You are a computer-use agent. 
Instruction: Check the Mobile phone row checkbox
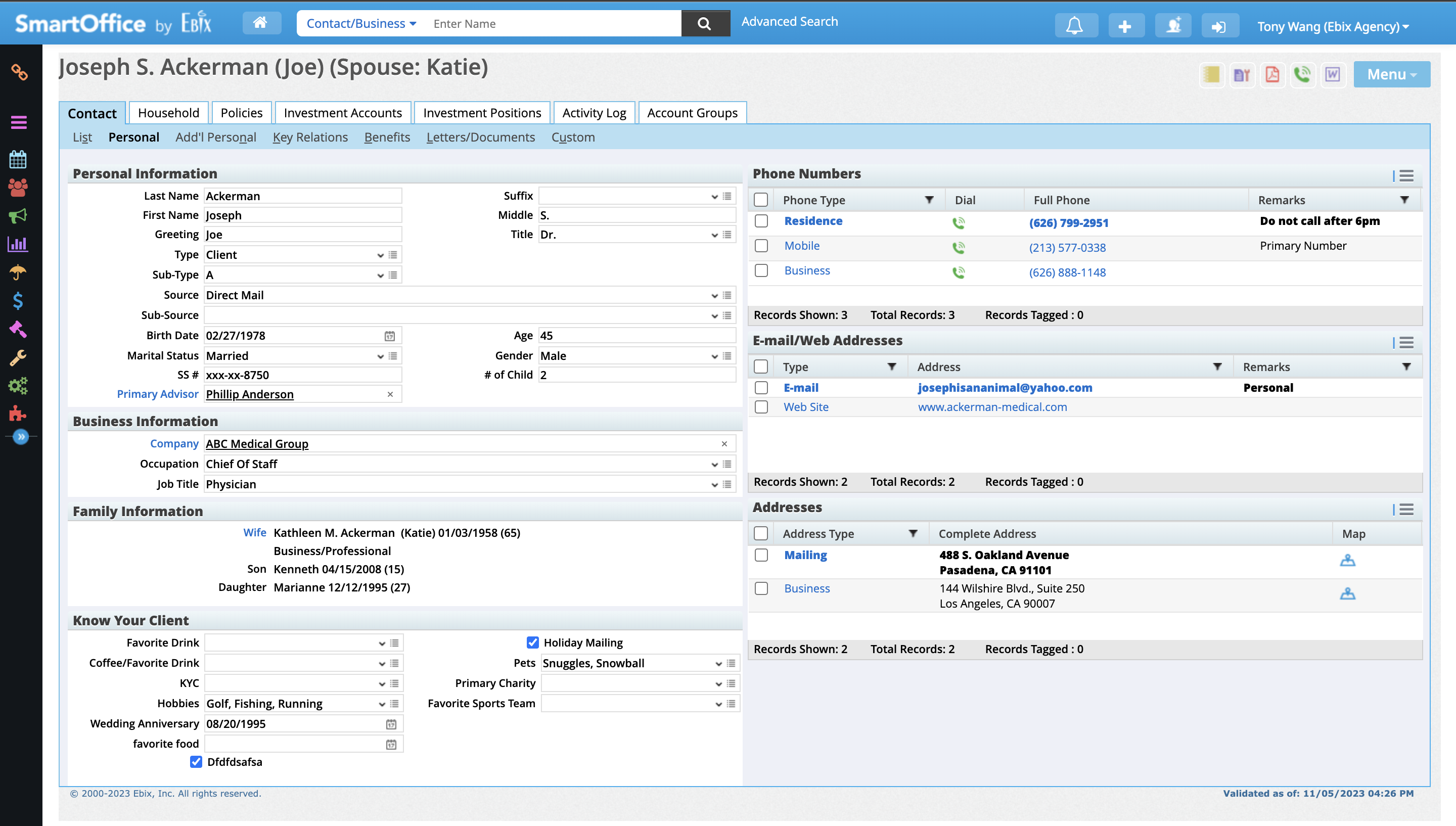(761, 246)
